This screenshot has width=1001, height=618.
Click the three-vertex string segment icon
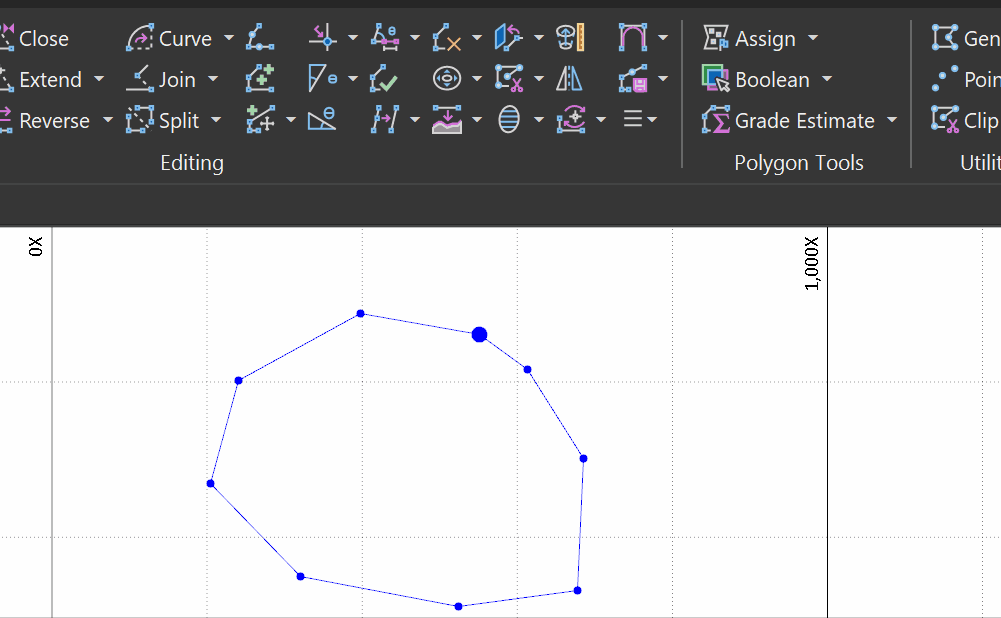pyautogui.click(x=260, y=38)
